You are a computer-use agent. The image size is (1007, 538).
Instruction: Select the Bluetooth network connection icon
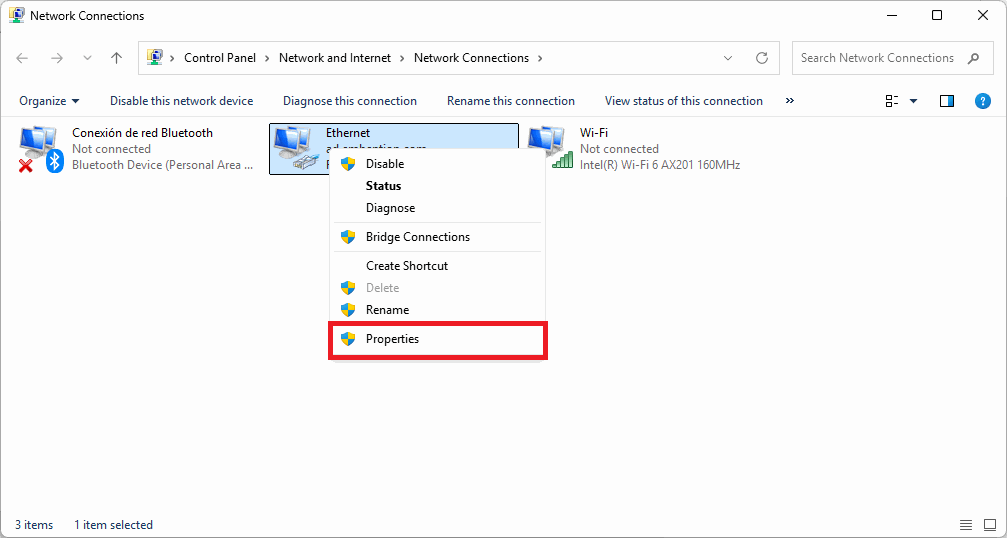point(40,148)
